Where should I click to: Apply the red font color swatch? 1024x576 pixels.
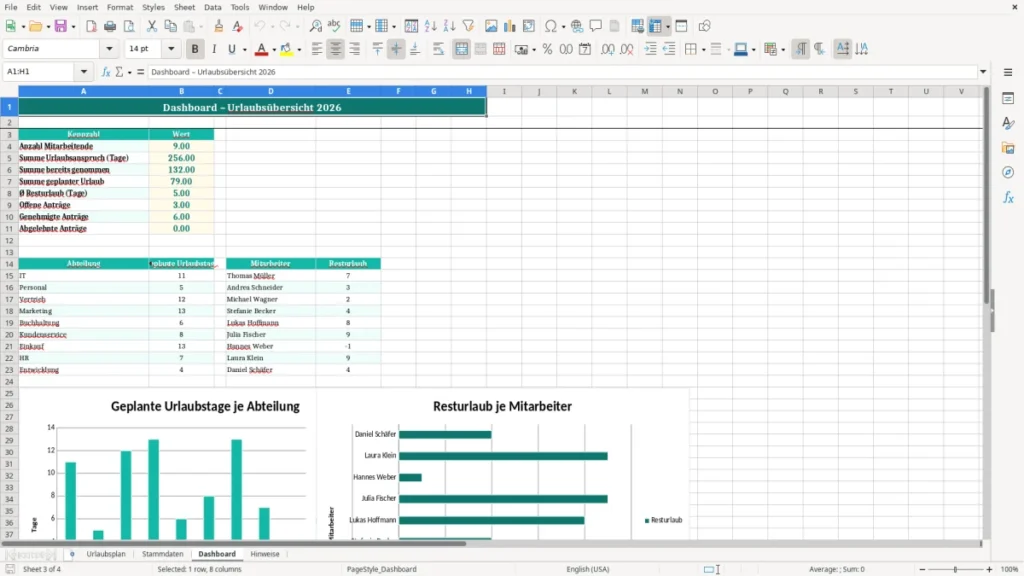(261, 50)
